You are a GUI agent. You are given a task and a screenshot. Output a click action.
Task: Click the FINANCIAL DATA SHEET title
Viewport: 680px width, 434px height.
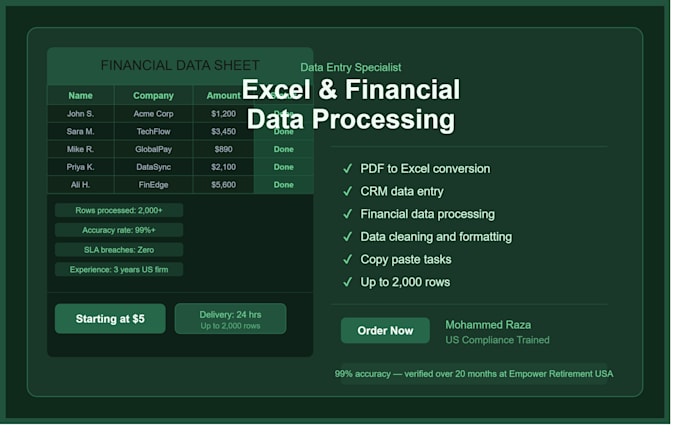point(182,66)
